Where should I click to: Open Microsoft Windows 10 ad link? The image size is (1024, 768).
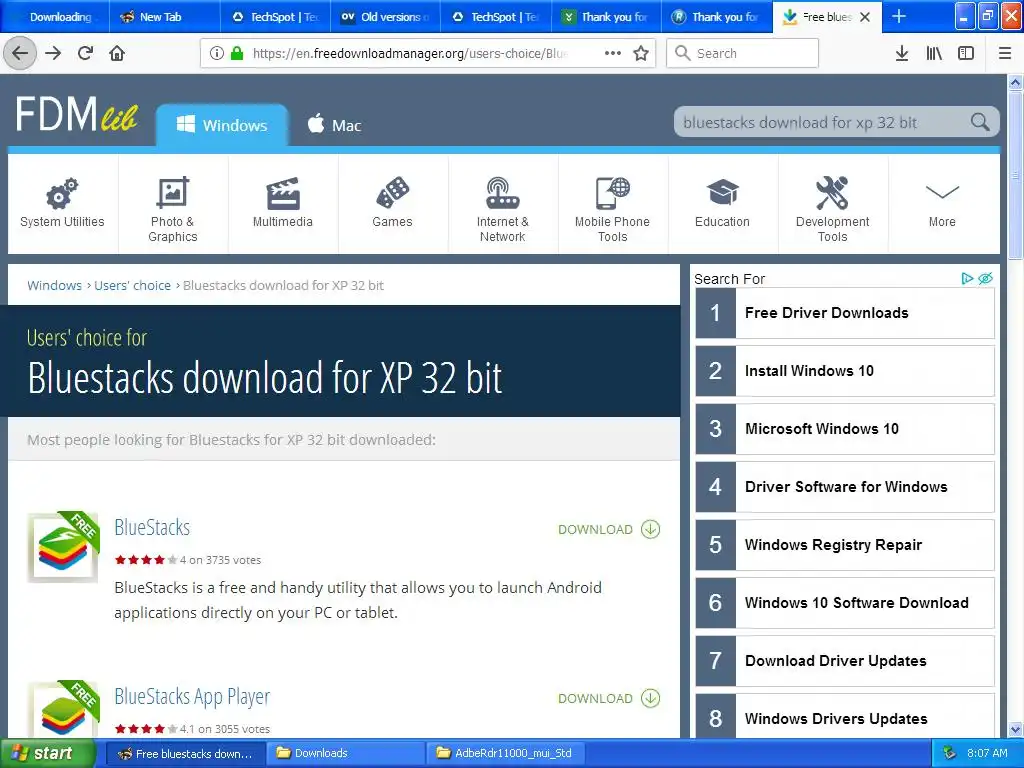click(x=845, y=429)
